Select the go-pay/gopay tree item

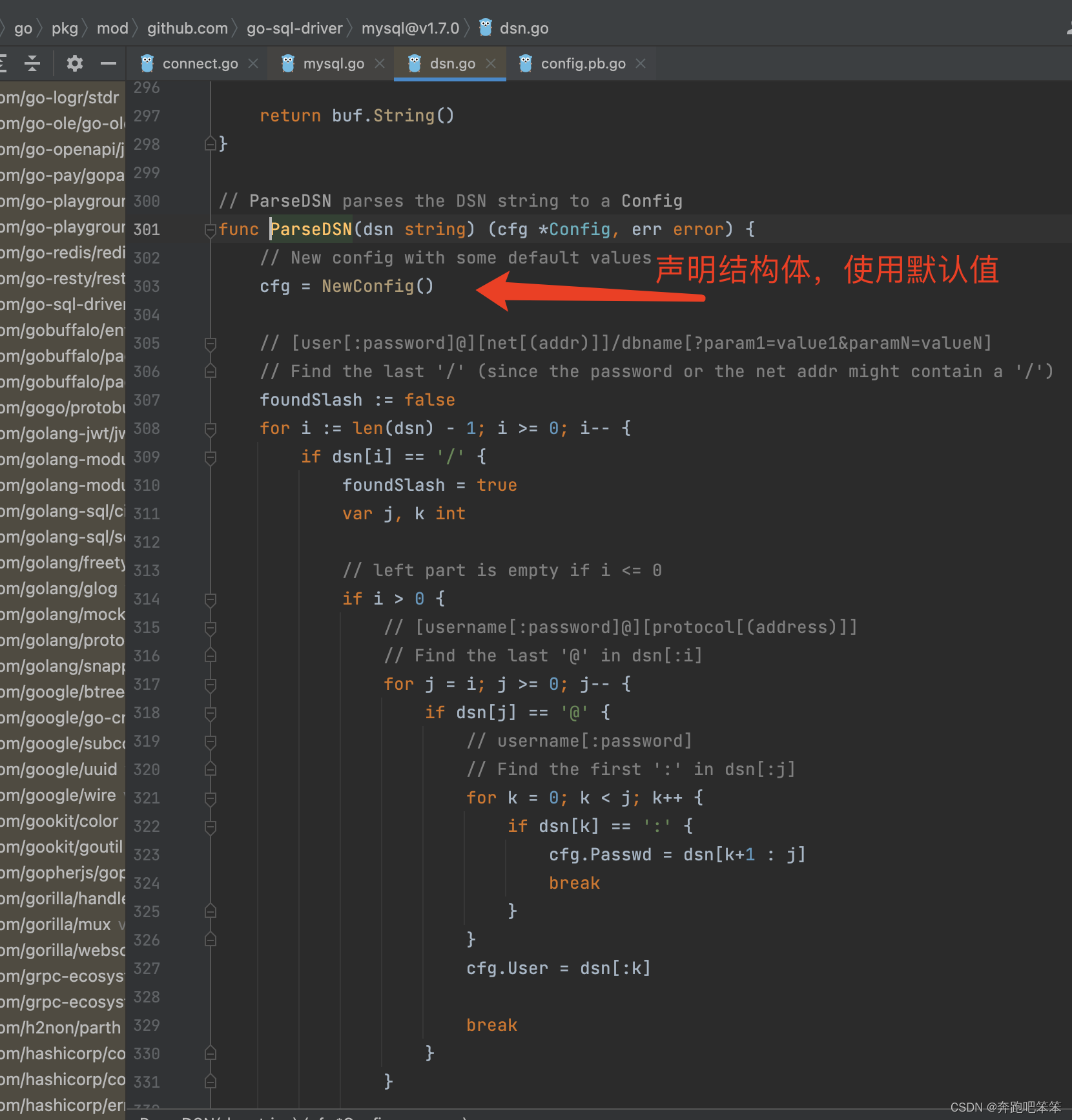coord(62,175)
